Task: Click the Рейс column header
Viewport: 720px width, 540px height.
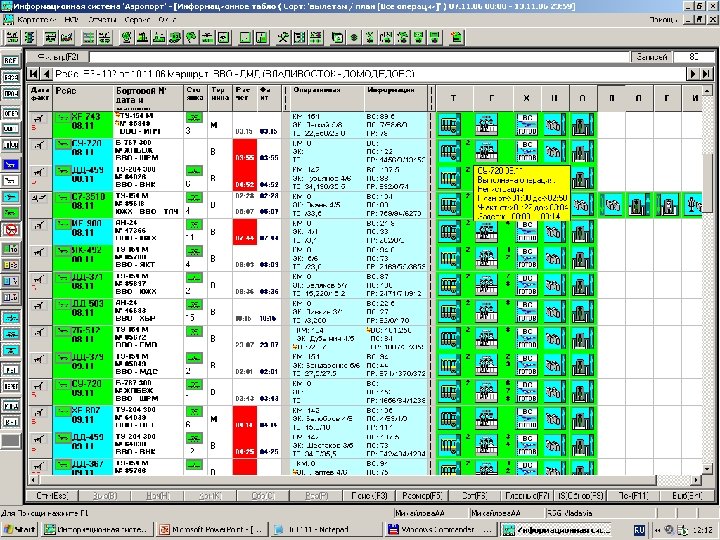Action: coord(83,98)
